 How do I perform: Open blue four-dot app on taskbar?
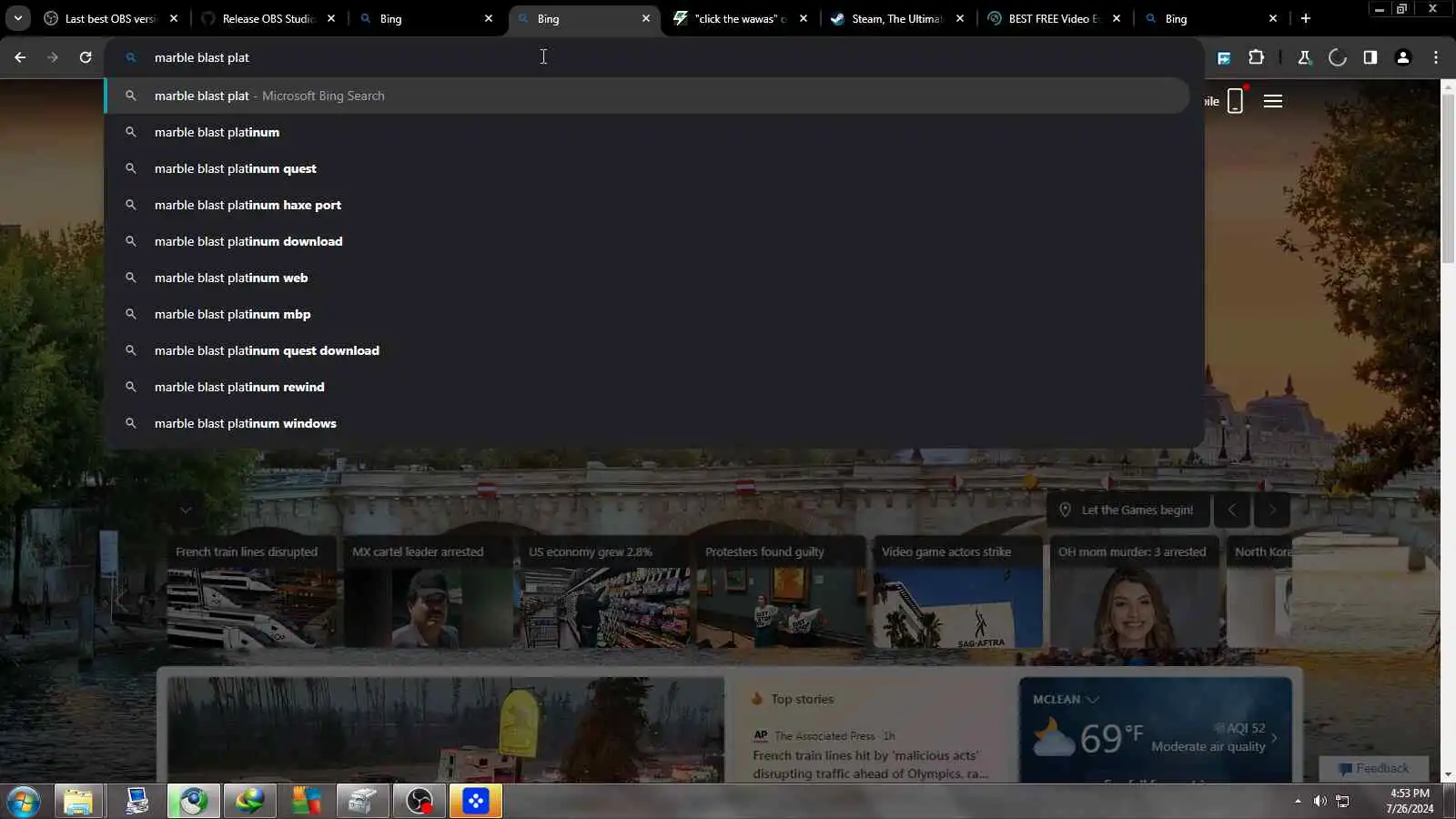(475, 802)
